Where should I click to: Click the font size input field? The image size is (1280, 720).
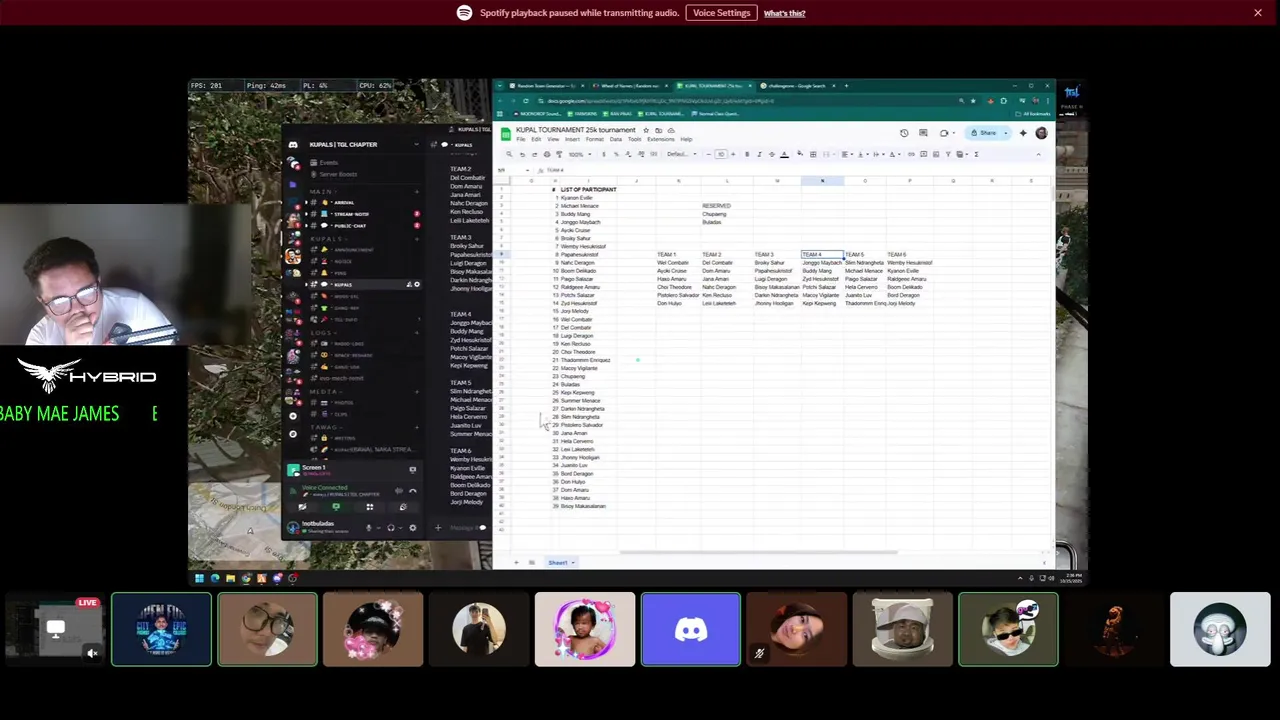721,154
